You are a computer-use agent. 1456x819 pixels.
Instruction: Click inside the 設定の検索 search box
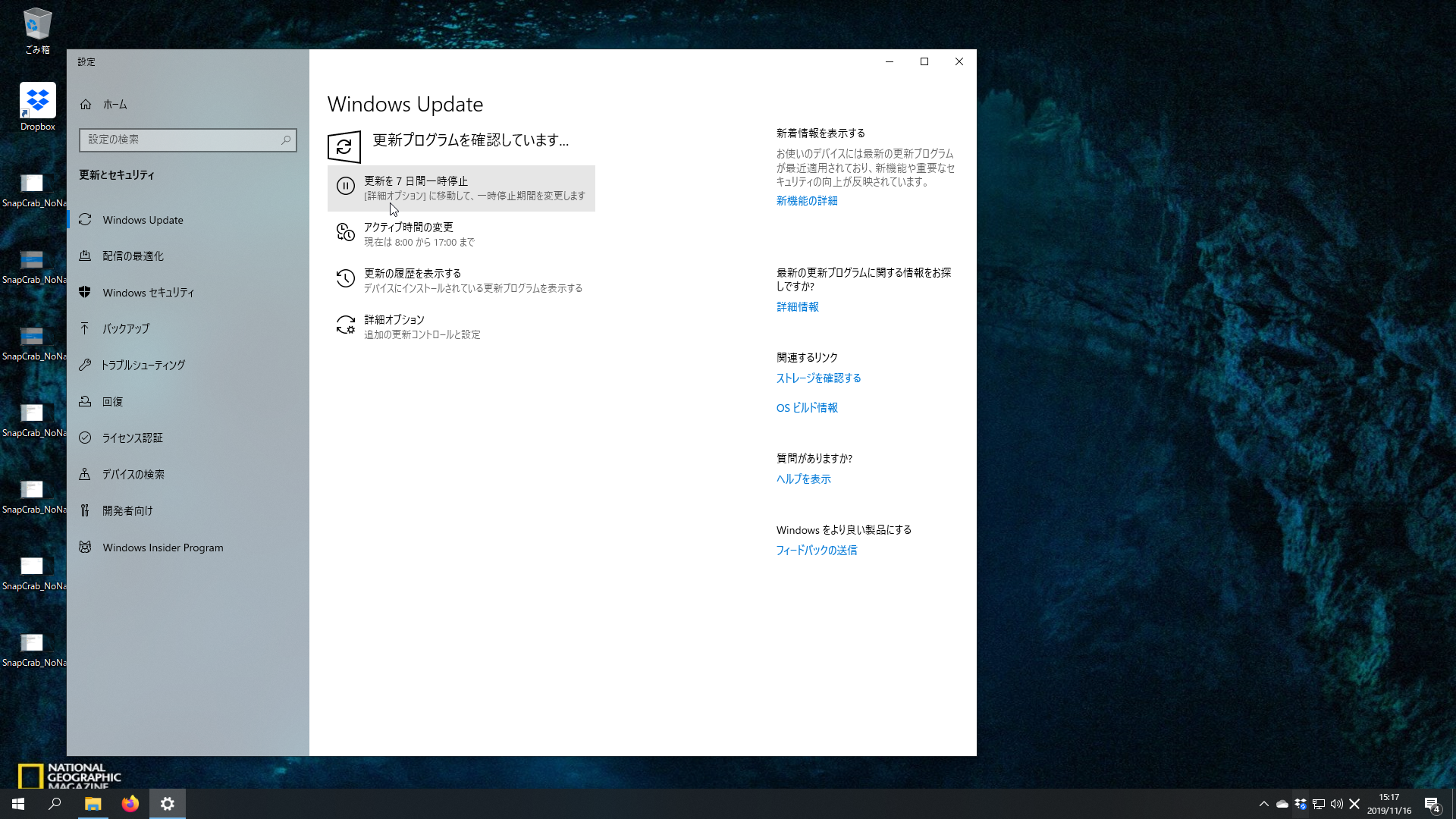click(x=187, y=140)
